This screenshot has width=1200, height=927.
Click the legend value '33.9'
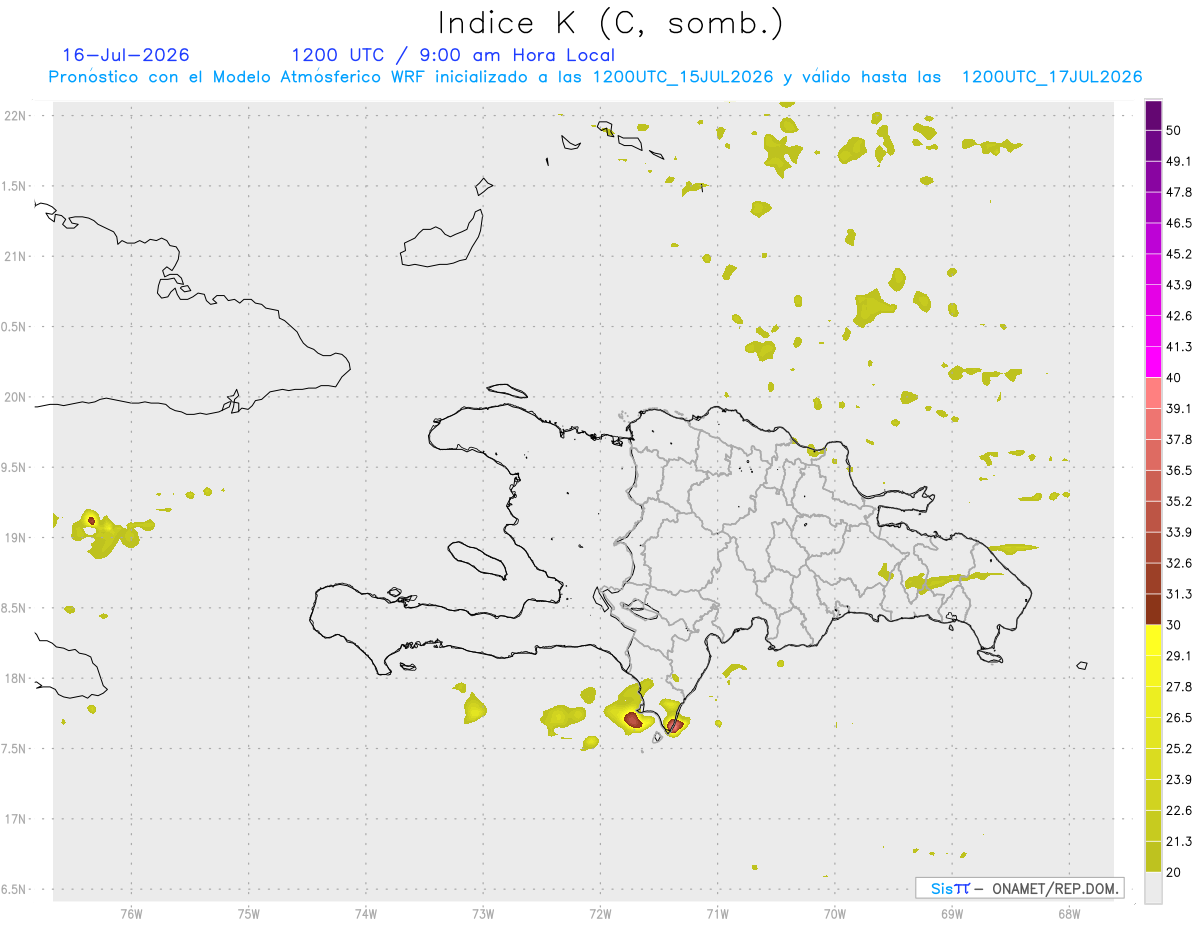coord(1179,532)
